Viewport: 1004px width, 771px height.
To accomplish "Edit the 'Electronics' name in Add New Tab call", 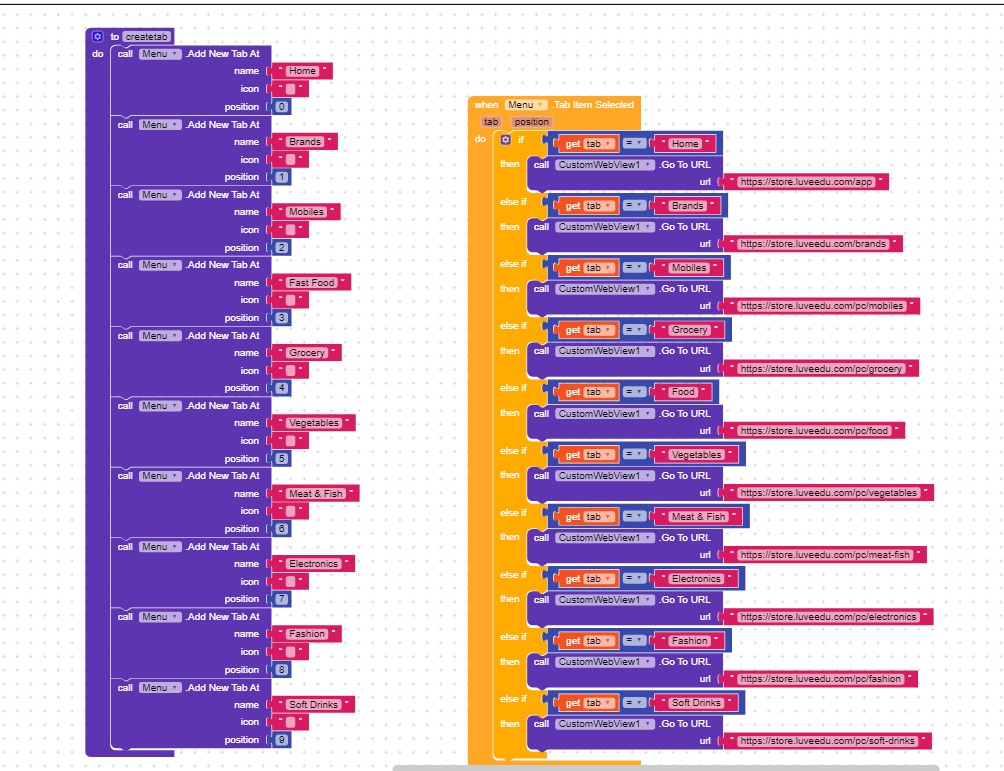I will (313, 564).
